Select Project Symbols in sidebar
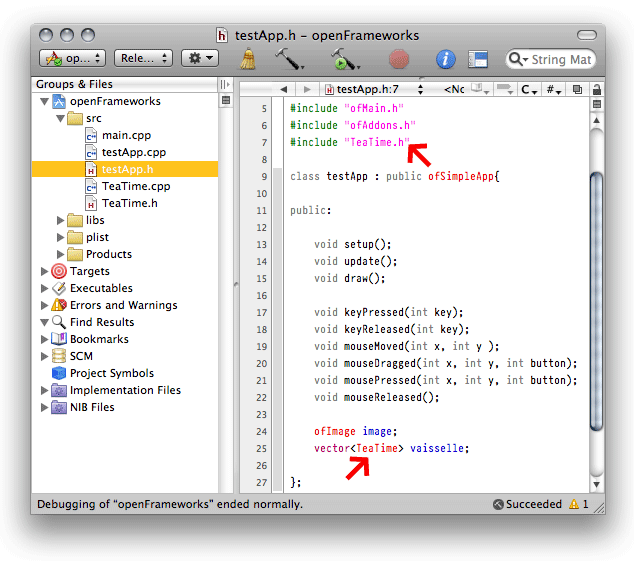634x561 pixels. coord(111,373)
